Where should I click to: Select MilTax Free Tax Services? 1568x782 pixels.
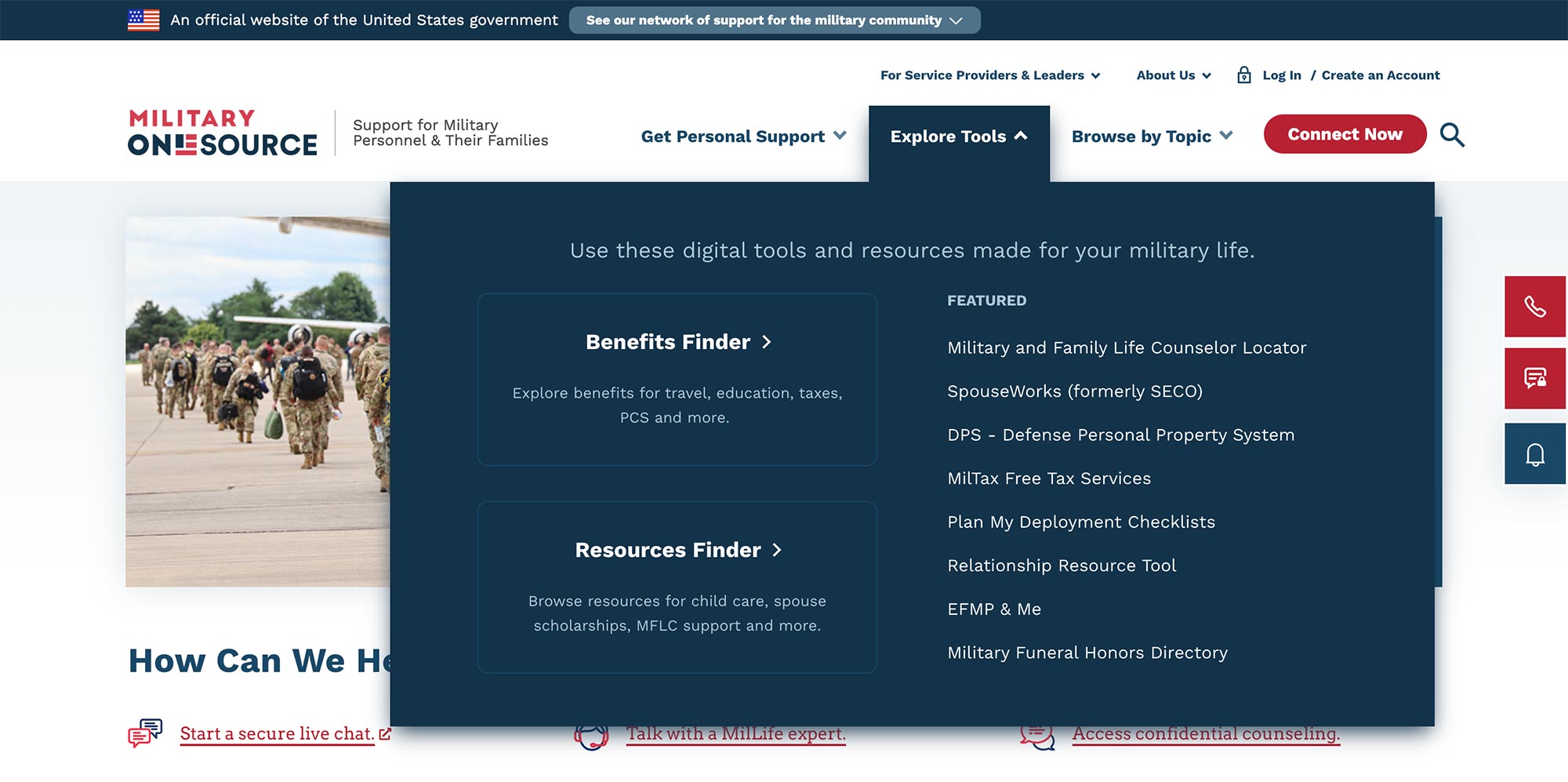[1049, 478]
